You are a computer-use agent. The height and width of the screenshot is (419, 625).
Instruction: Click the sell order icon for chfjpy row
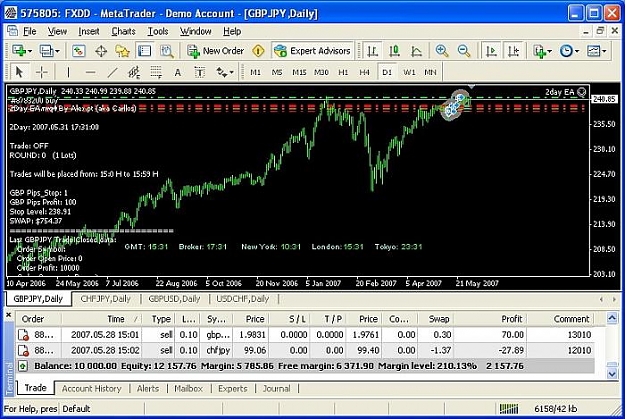(x=23, y=351)
